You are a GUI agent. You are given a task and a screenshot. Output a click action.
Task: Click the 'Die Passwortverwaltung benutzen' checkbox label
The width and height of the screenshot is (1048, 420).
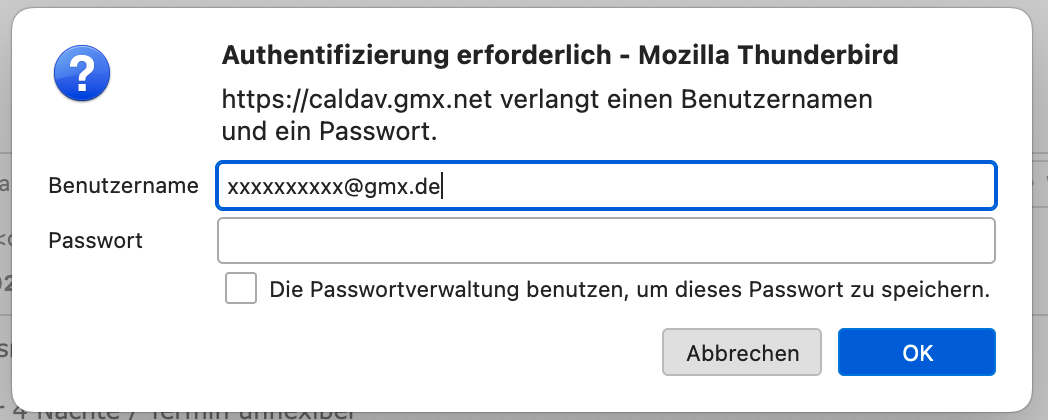630,291
